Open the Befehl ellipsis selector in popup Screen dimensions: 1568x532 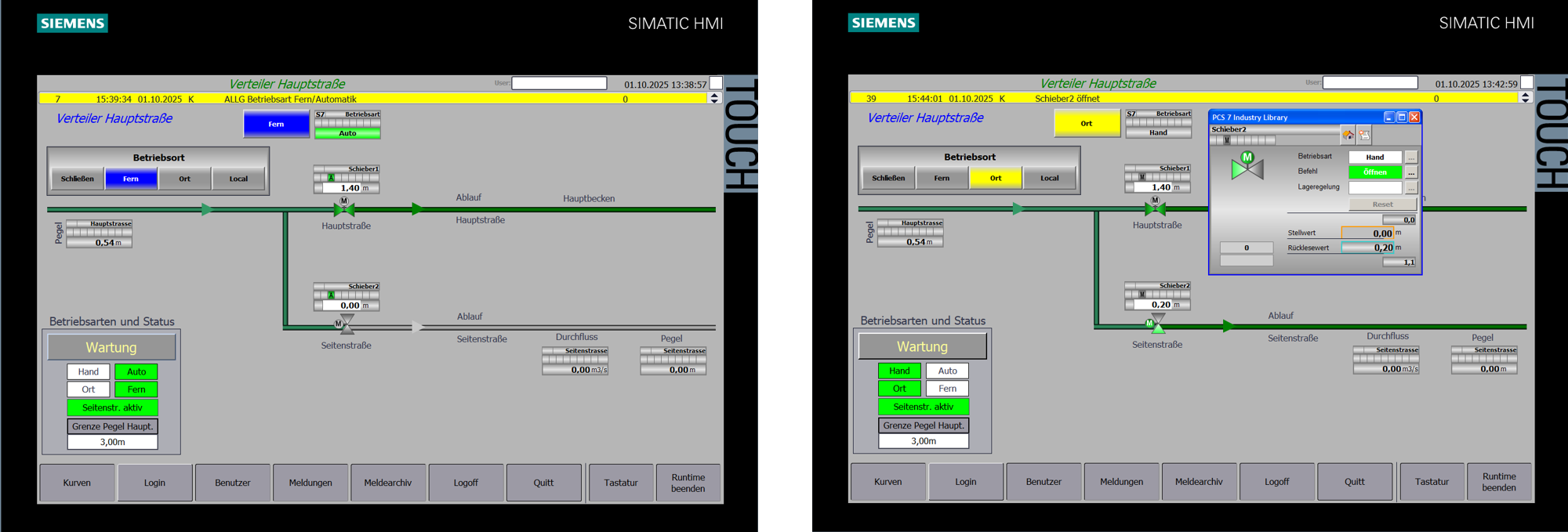point(1411,172)
